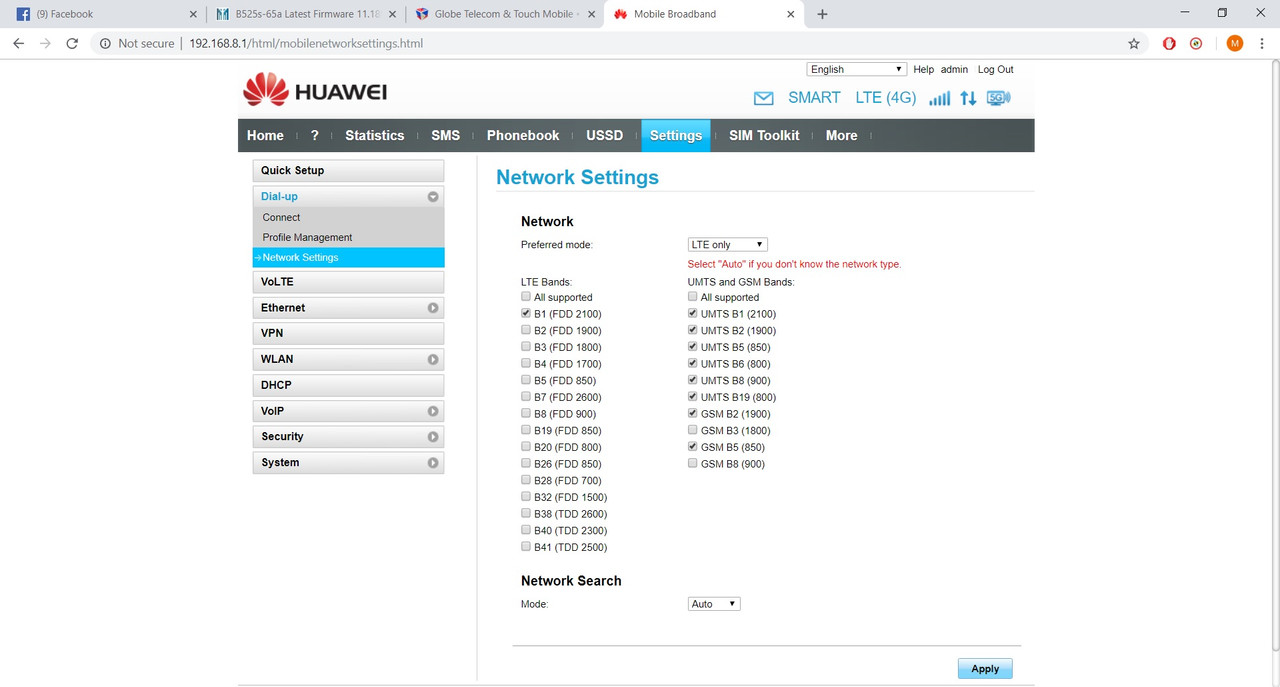Open Chrome three-dot menu
This screenshot has height=687, width=1280.
tap(1263, 44)
